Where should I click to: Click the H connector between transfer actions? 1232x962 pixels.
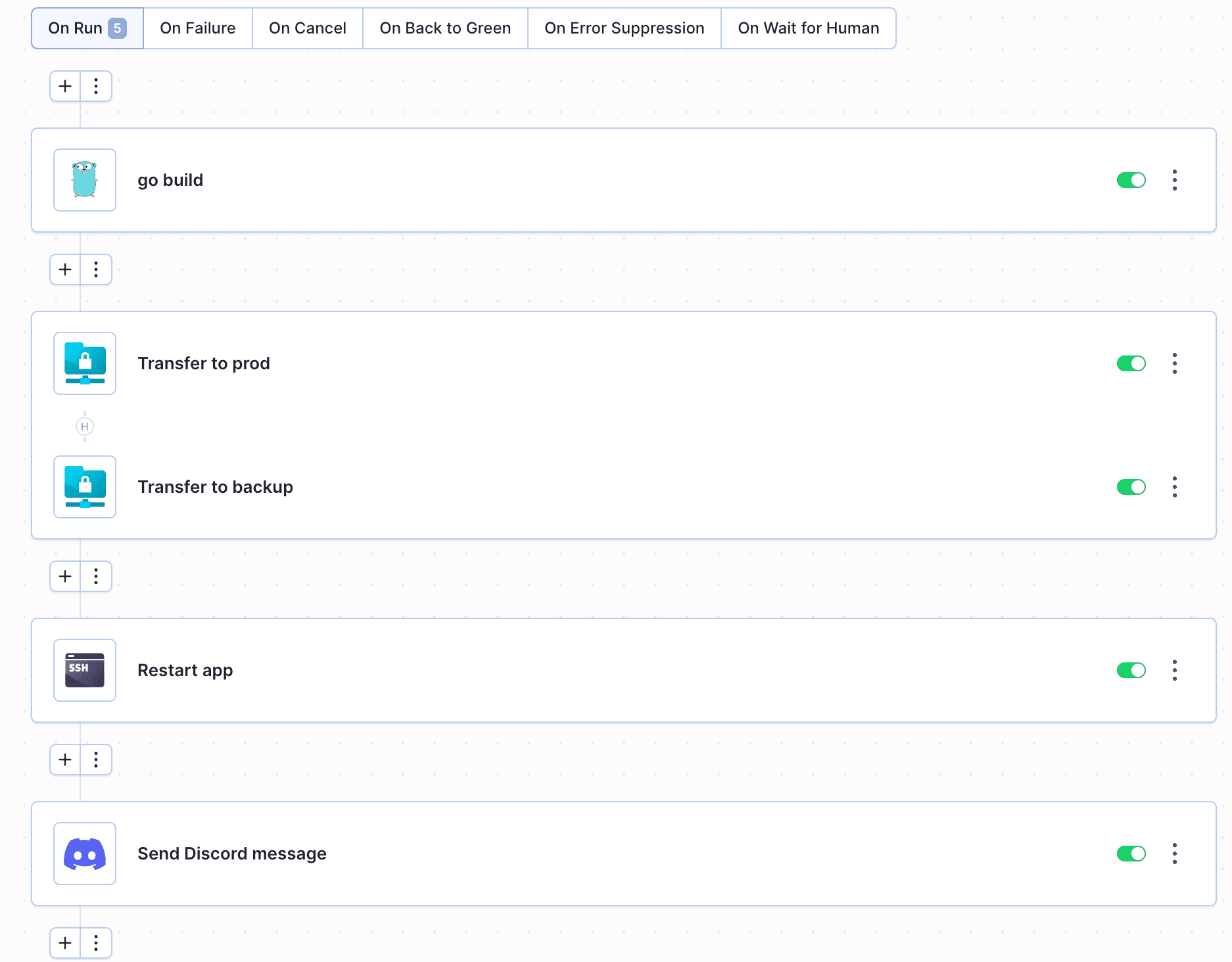click(84, 426)
